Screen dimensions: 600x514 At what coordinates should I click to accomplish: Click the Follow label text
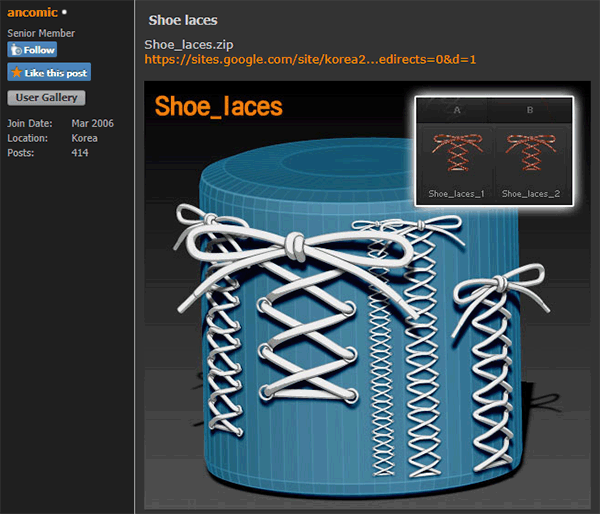39,49
